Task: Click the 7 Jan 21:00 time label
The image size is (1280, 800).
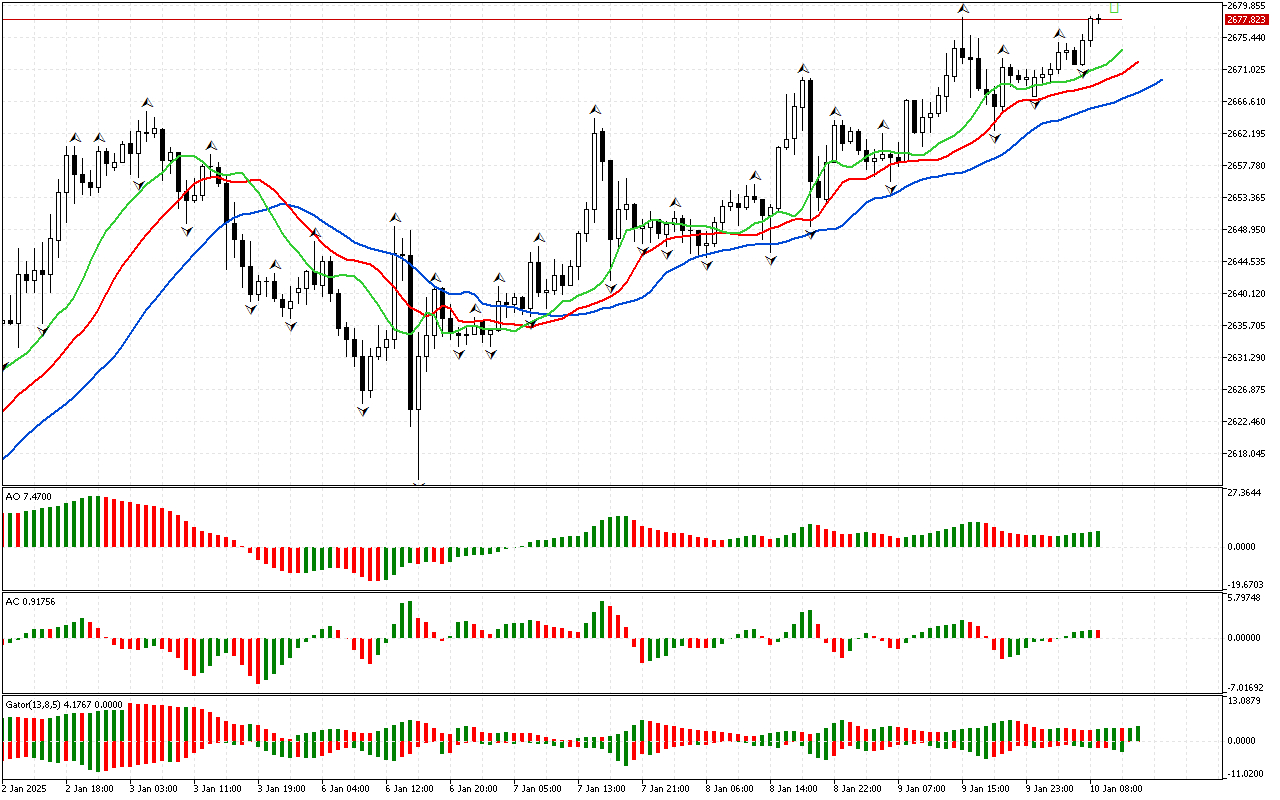Action: (667, 788)
